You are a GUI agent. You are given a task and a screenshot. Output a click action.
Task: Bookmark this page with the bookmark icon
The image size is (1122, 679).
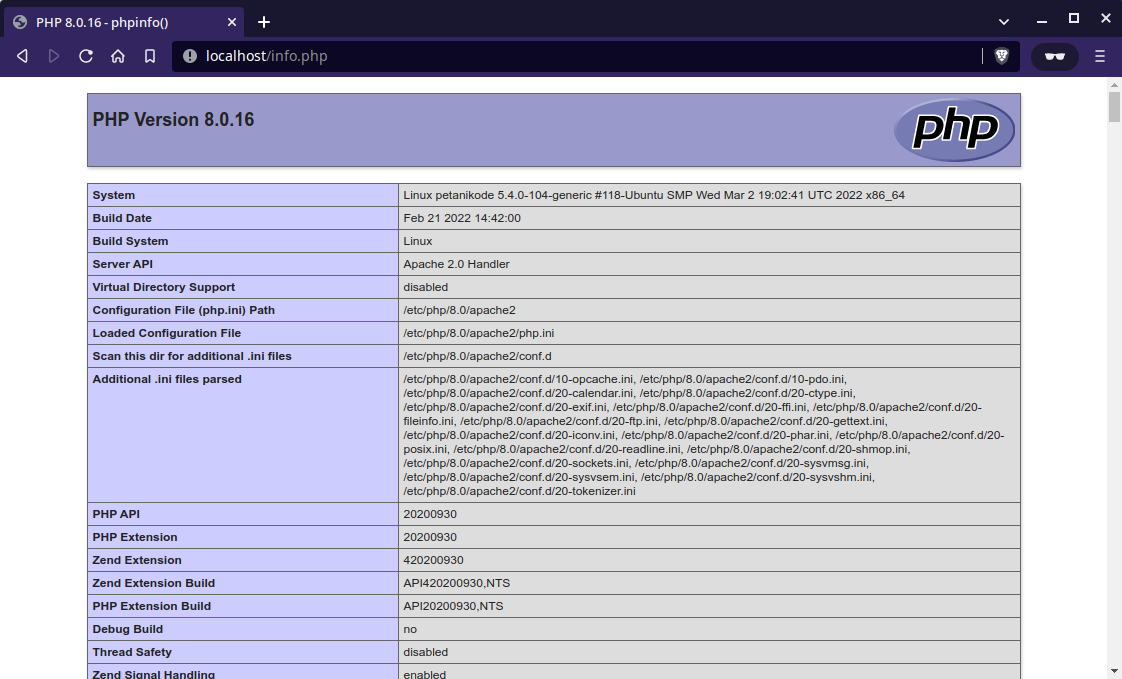click(x=150, y=56)
